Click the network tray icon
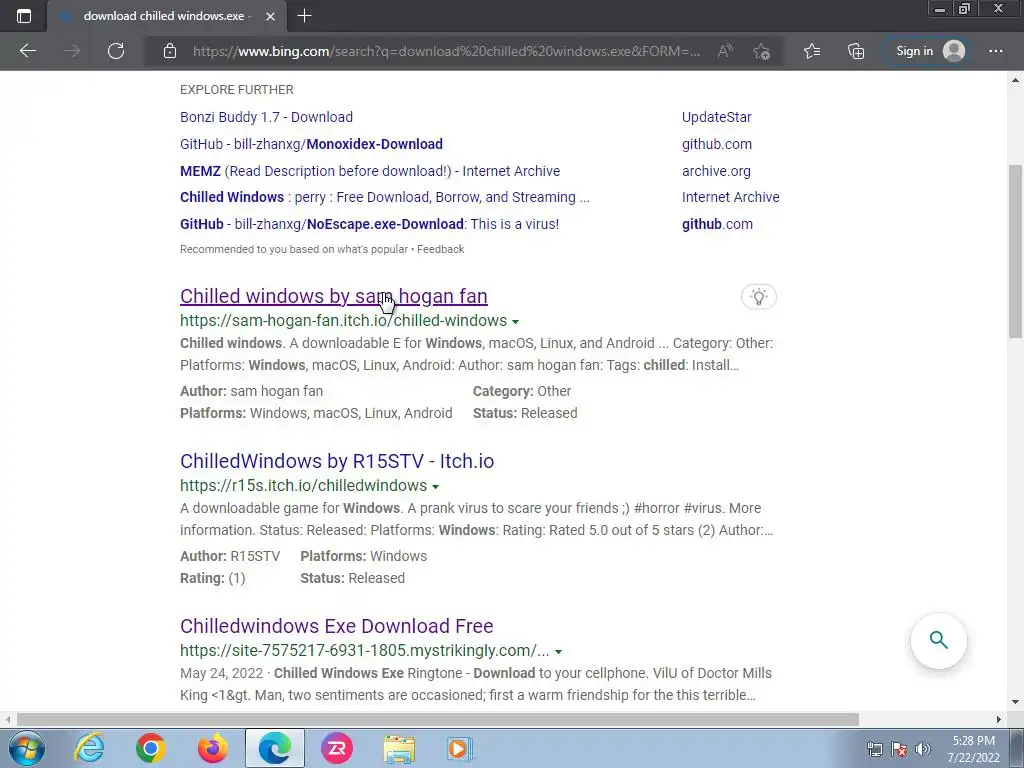The width and height of the screenshot is (1024, 768). (x=874, y=749)
